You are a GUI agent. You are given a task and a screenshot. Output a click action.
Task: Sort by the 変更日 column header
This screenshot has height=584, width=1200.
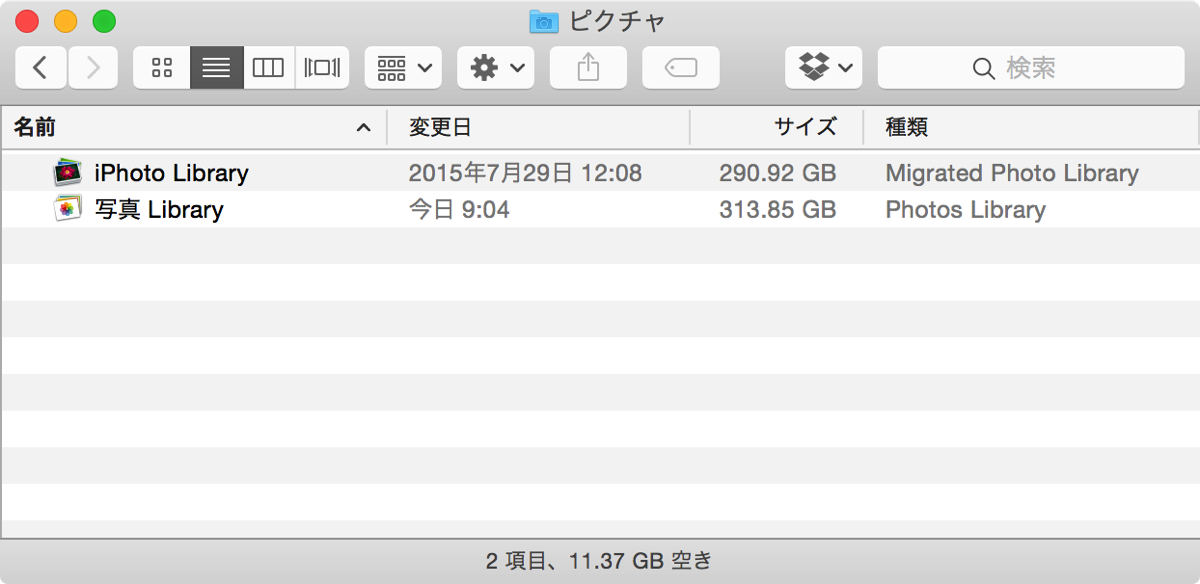click(x=539, y=127)
